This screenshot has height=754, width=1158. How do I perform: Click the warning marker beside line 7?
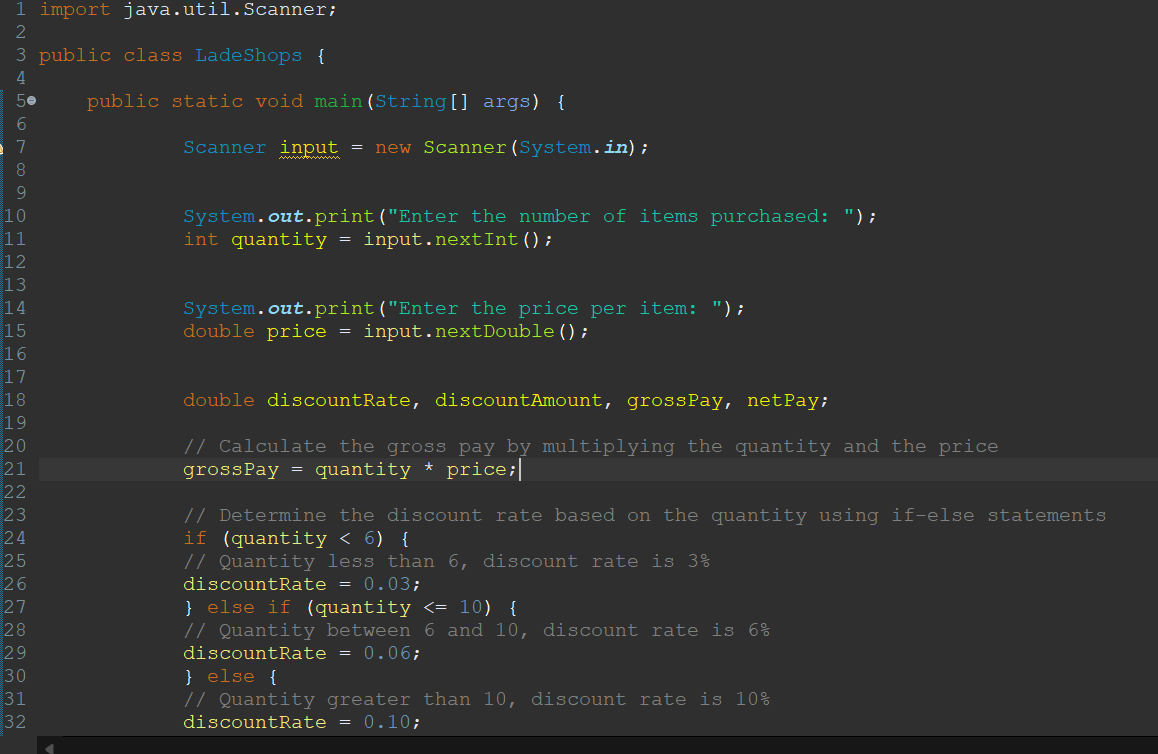[3, 148]
